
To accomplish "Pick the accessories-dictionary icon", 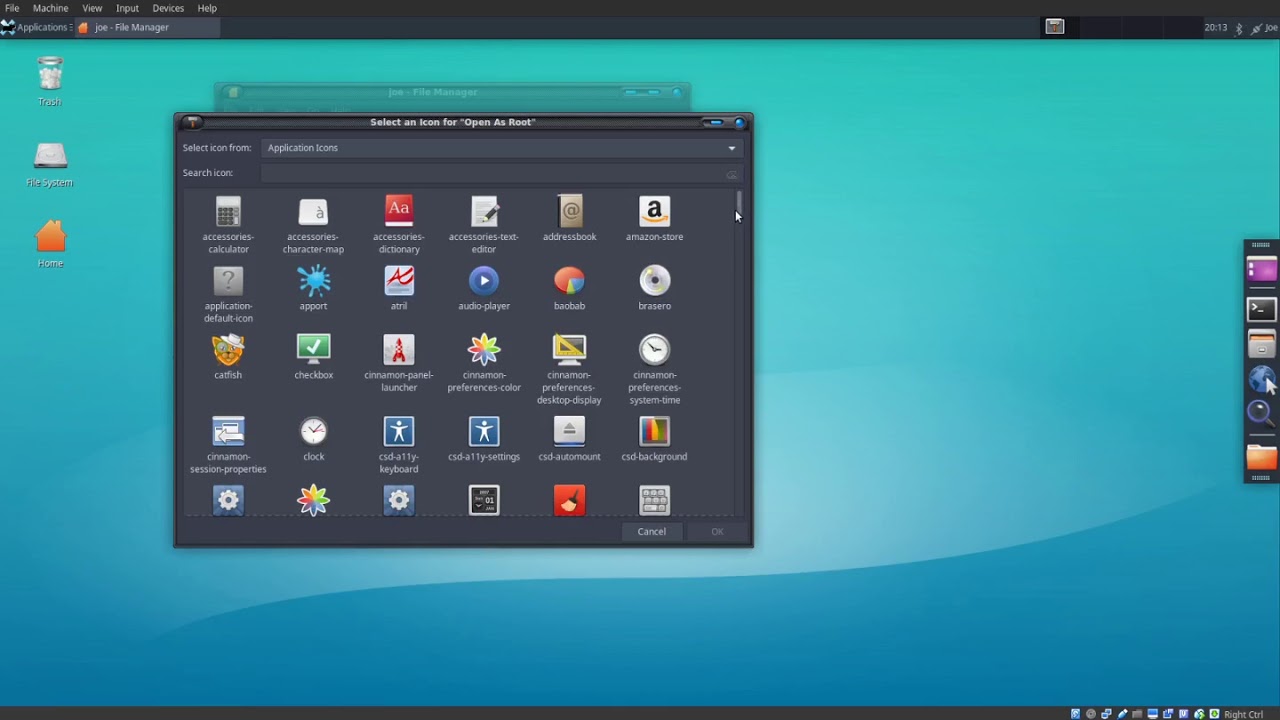I will (399, 211).
